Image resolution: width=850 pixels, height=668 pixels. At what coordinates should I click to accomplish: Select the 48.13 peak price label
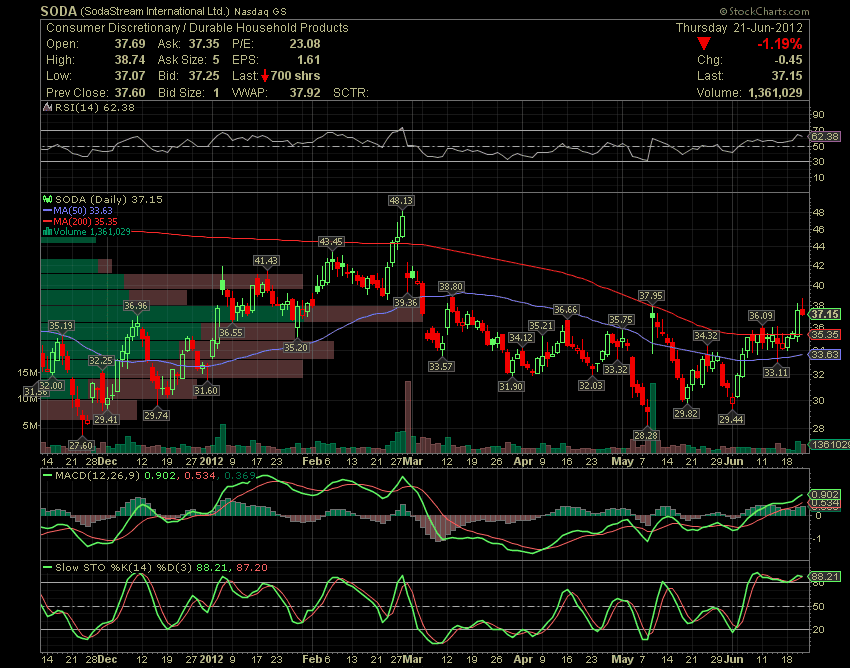401,201
